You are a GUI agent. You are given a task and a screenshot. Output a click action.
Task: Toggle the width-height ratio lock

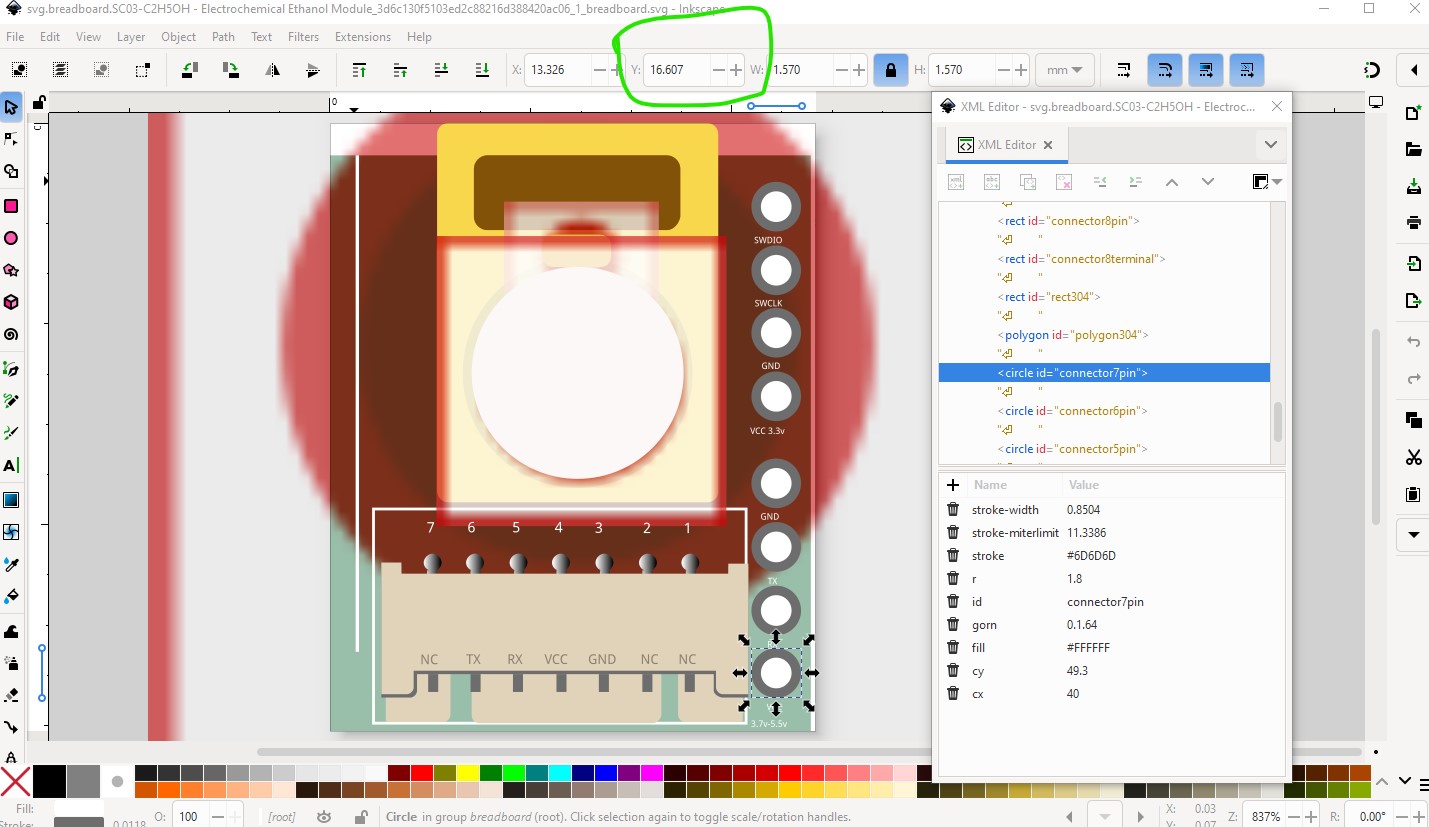click(889, 70)
